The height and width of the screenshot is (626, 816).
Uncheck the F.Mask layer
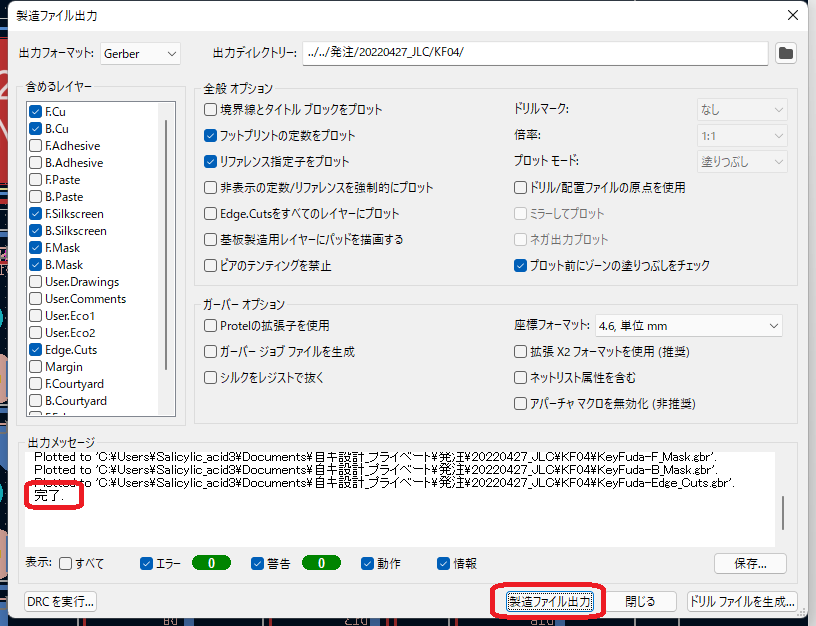35,248
